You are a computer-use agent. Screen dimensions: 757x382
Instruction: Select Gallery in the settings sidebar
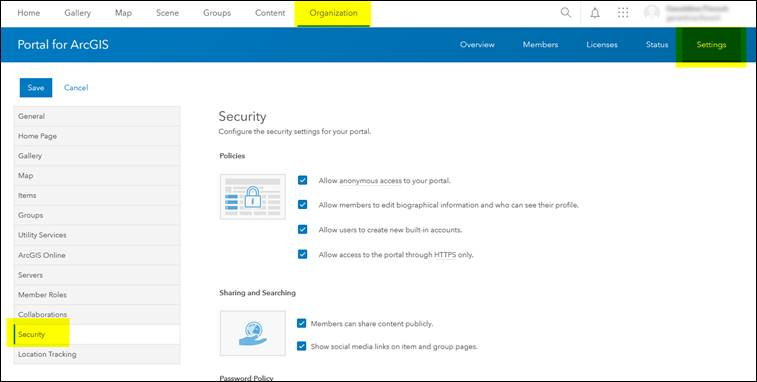click(x=97, y=156)
